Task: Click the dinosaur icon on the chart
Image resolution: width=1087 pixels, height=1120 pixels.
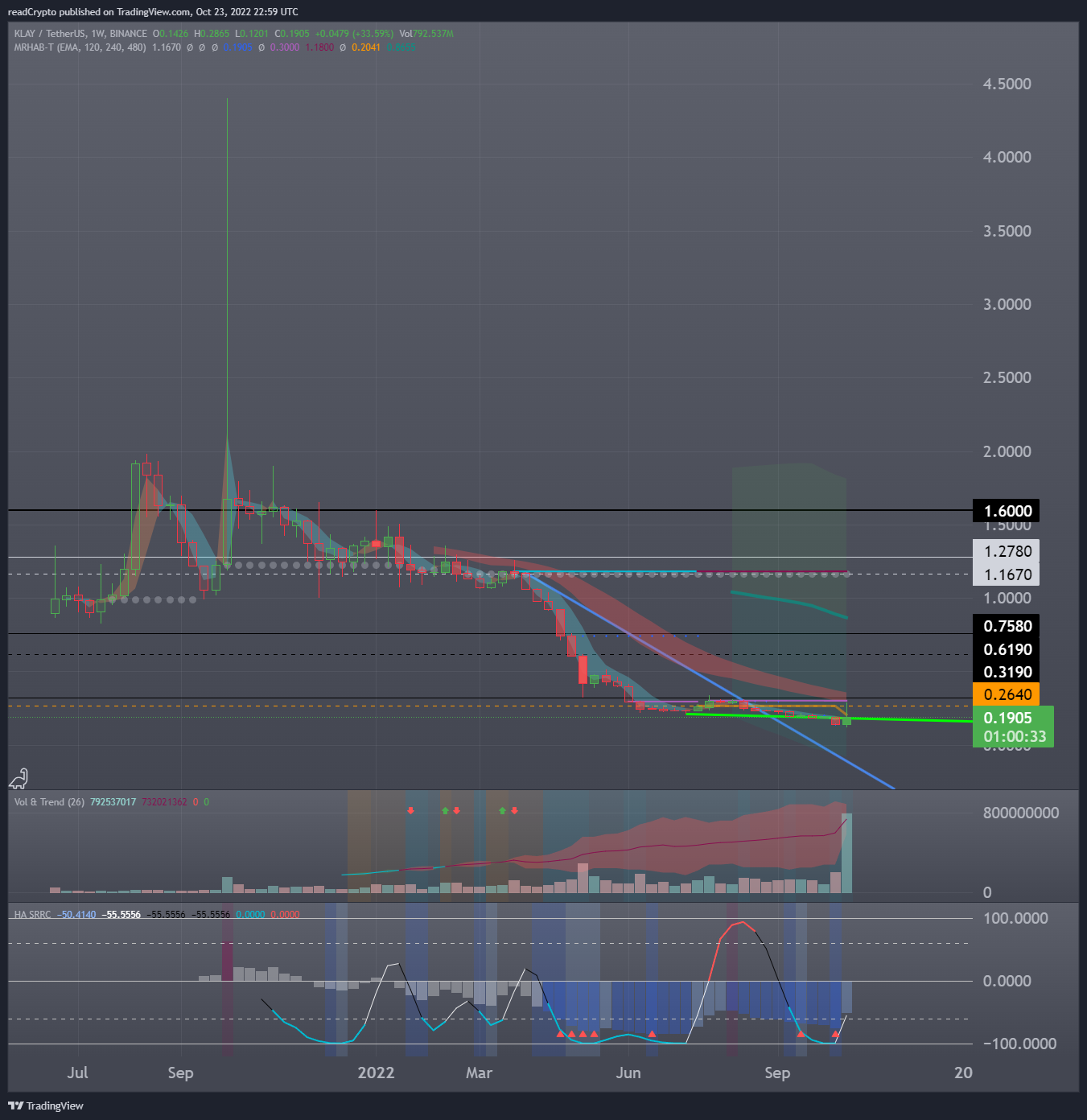Action: coord(19,778)
